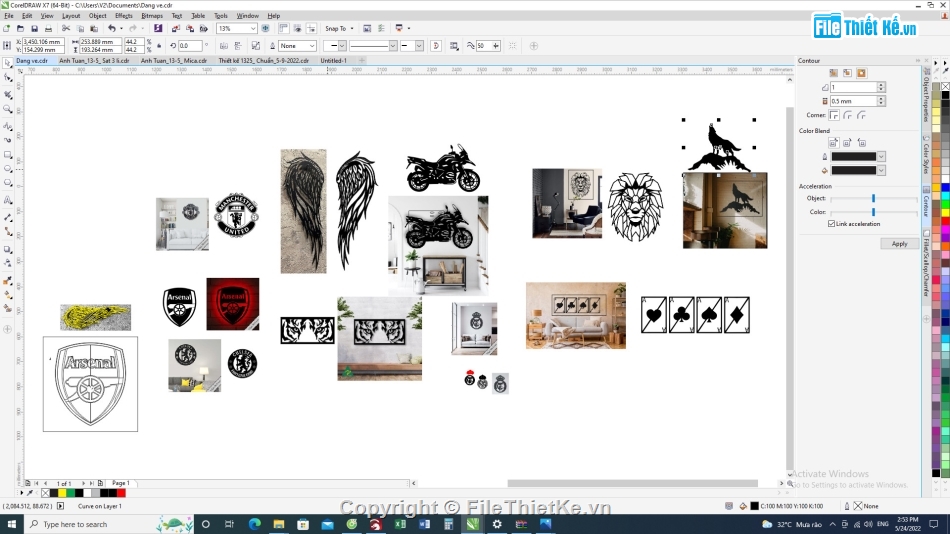Select linear contour color blend icon
Viewport: 950px width, 534px height.
click(x=834, y=143)
